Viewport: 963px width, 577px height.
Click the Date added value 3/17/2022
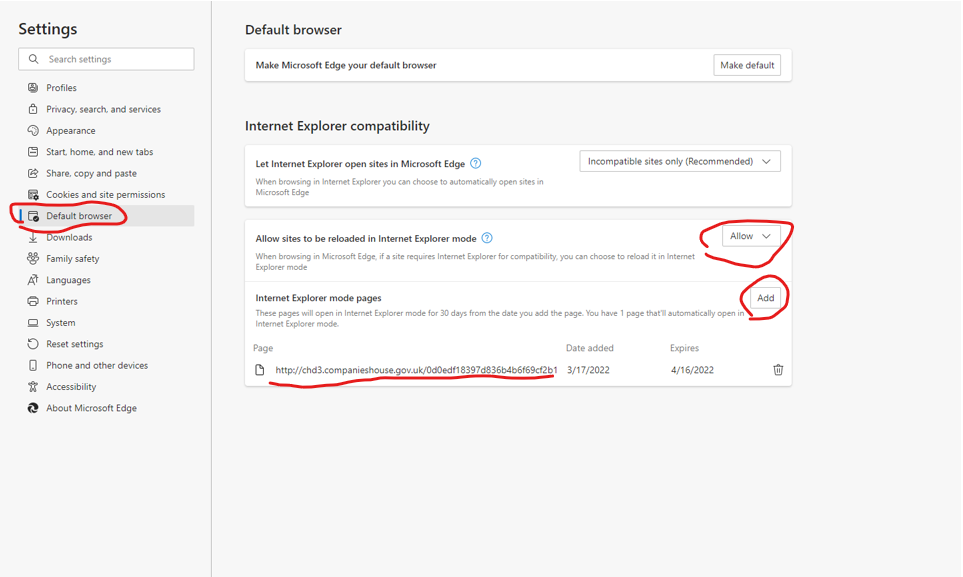588,370
